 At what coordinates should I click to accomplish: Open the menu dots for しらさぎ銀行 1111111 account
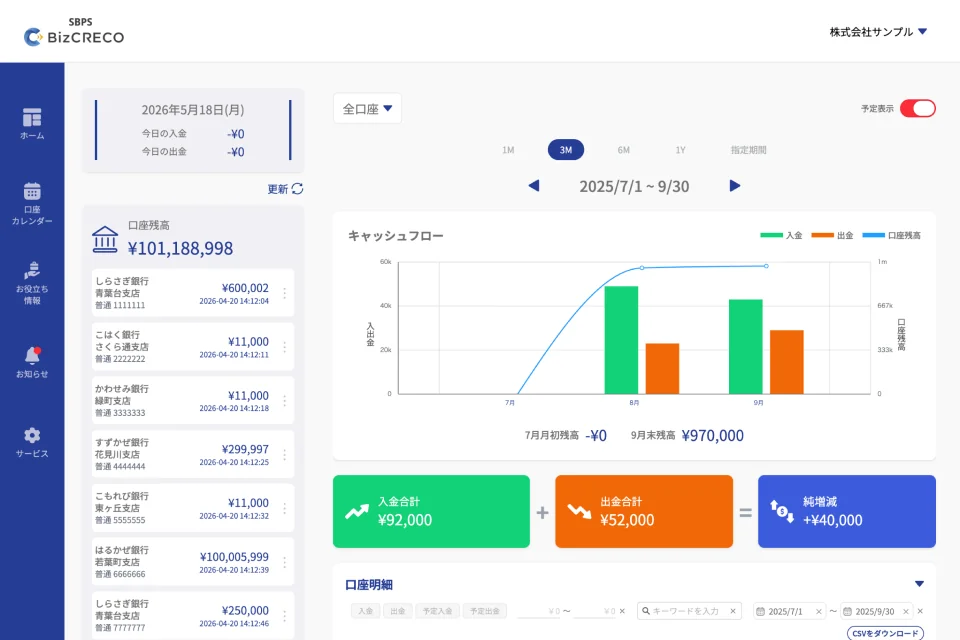point(285,293)
